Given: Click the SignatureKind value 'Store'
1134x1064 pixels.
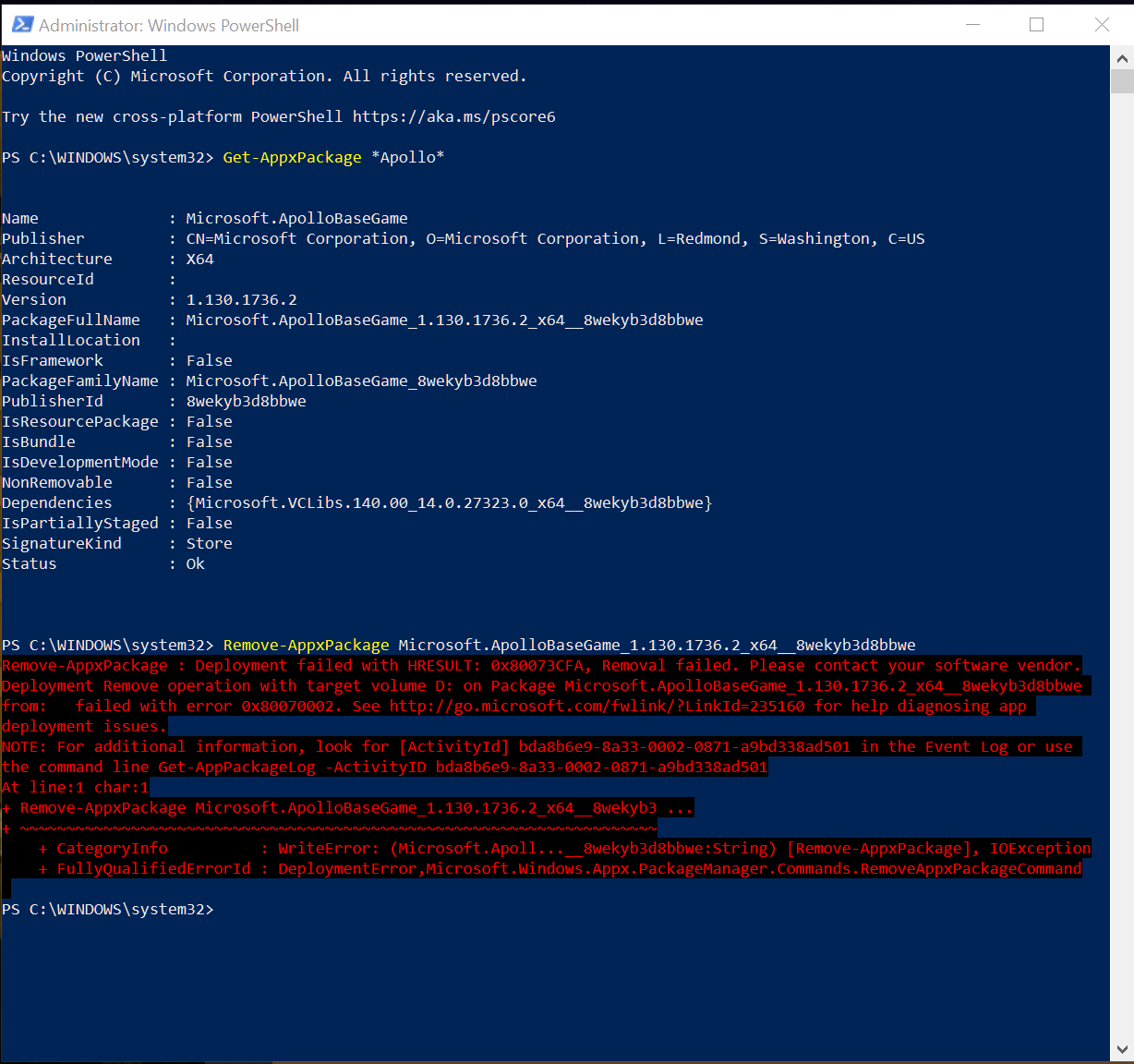Looking at the screenshot, I should pyautogui.click(x=210, y=543).
